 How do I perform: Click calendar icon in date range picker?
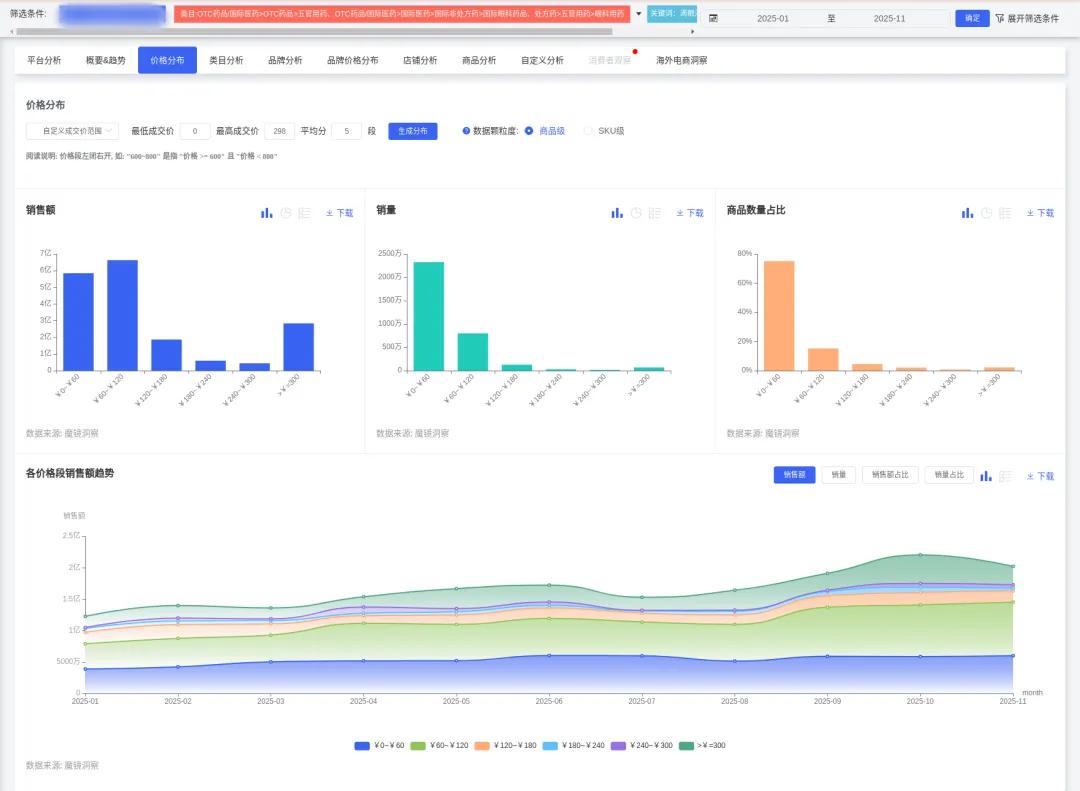click(x=713, y=18)
